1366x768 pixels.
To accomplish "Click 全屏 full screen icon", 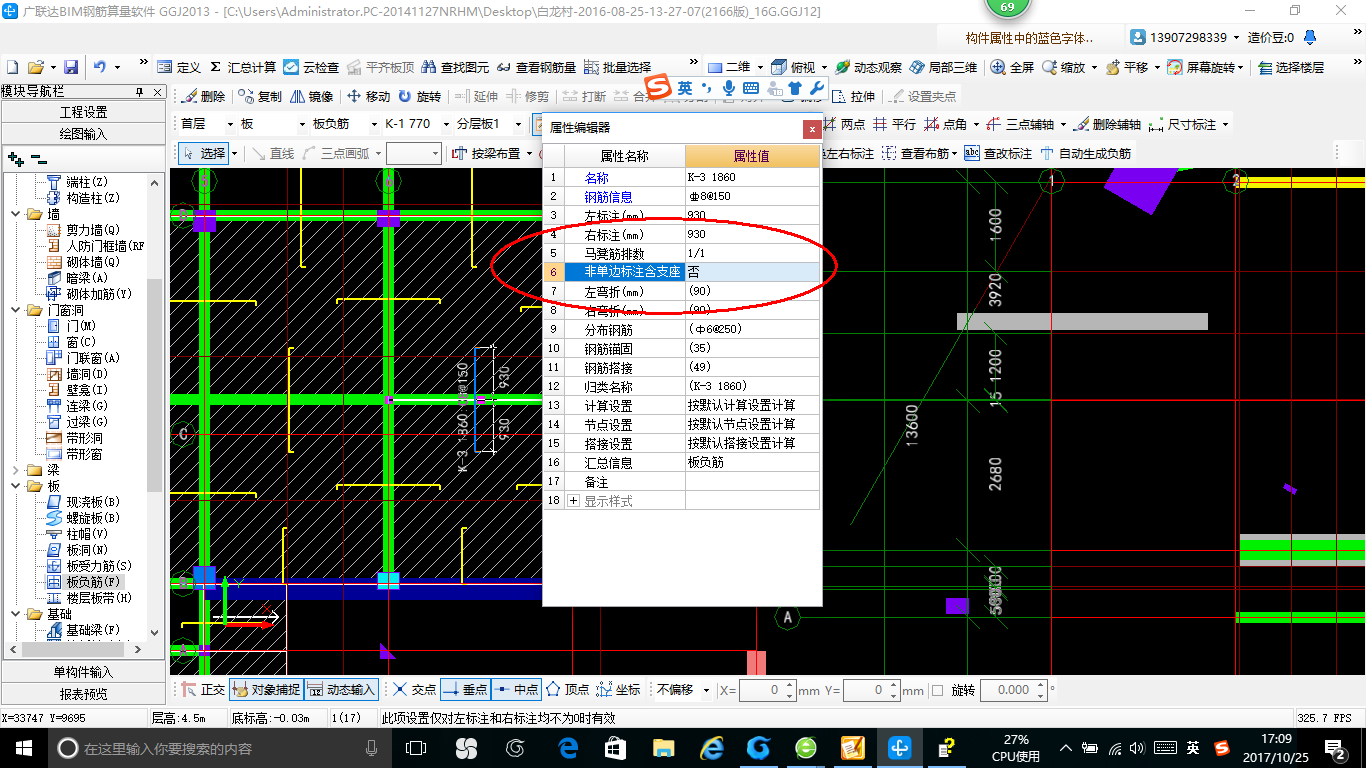I will pyautogui.click(x=1012, y=67).
